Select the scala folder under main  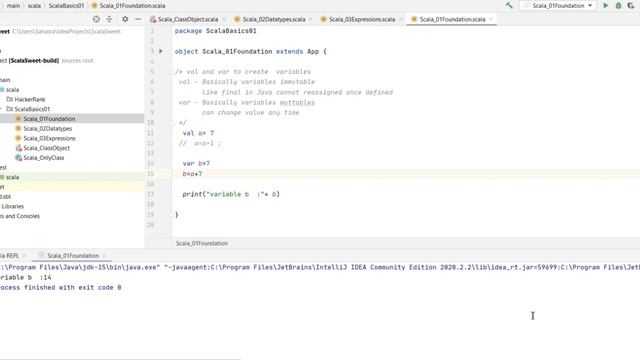pos(12,89)
